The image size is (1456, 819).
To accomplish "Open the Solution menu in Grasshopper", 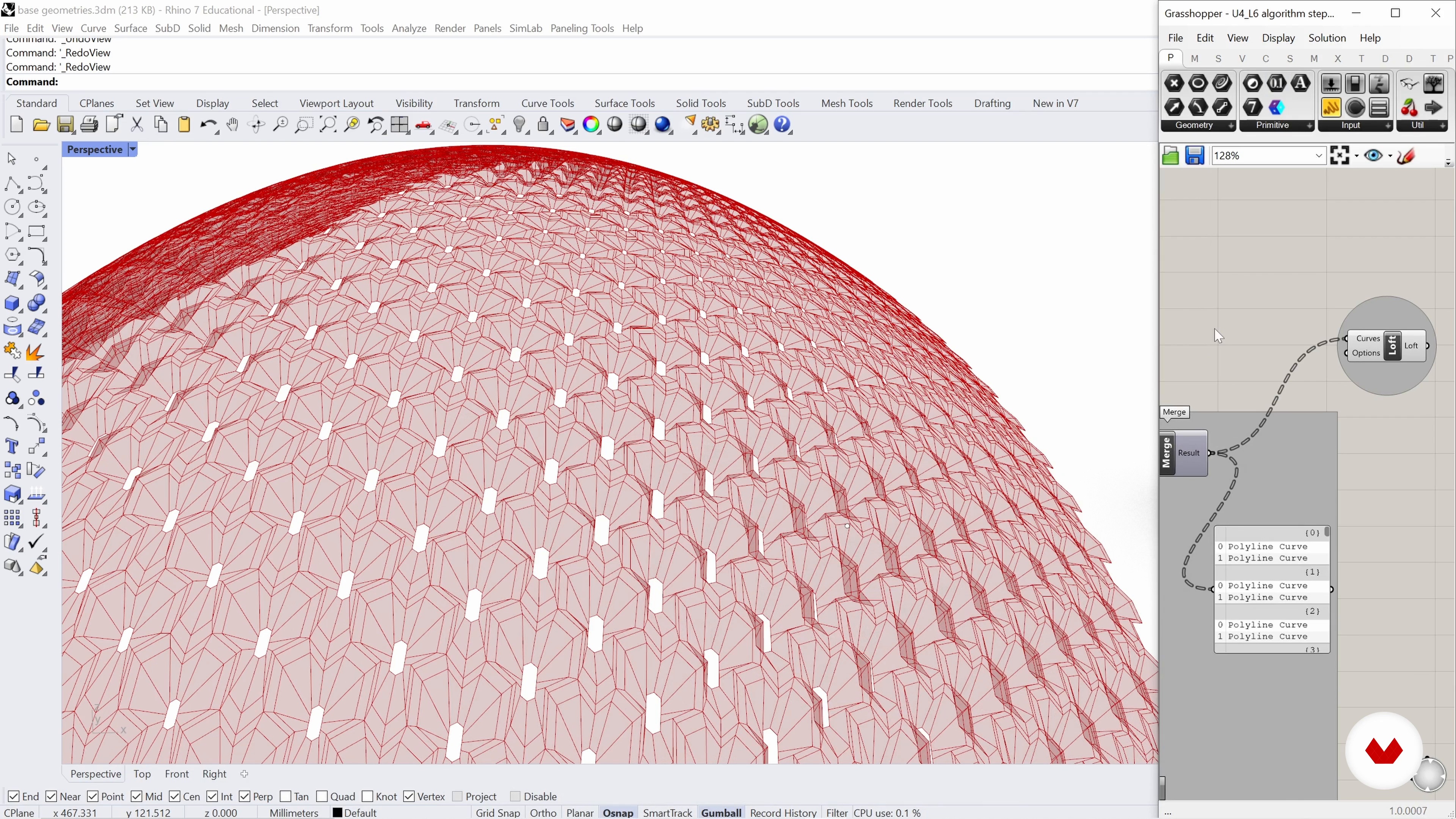I will 1327,37.
